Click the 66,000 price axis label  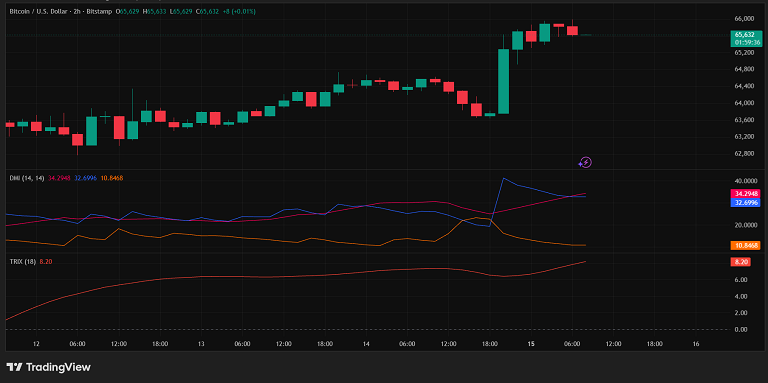pos(744,19)
